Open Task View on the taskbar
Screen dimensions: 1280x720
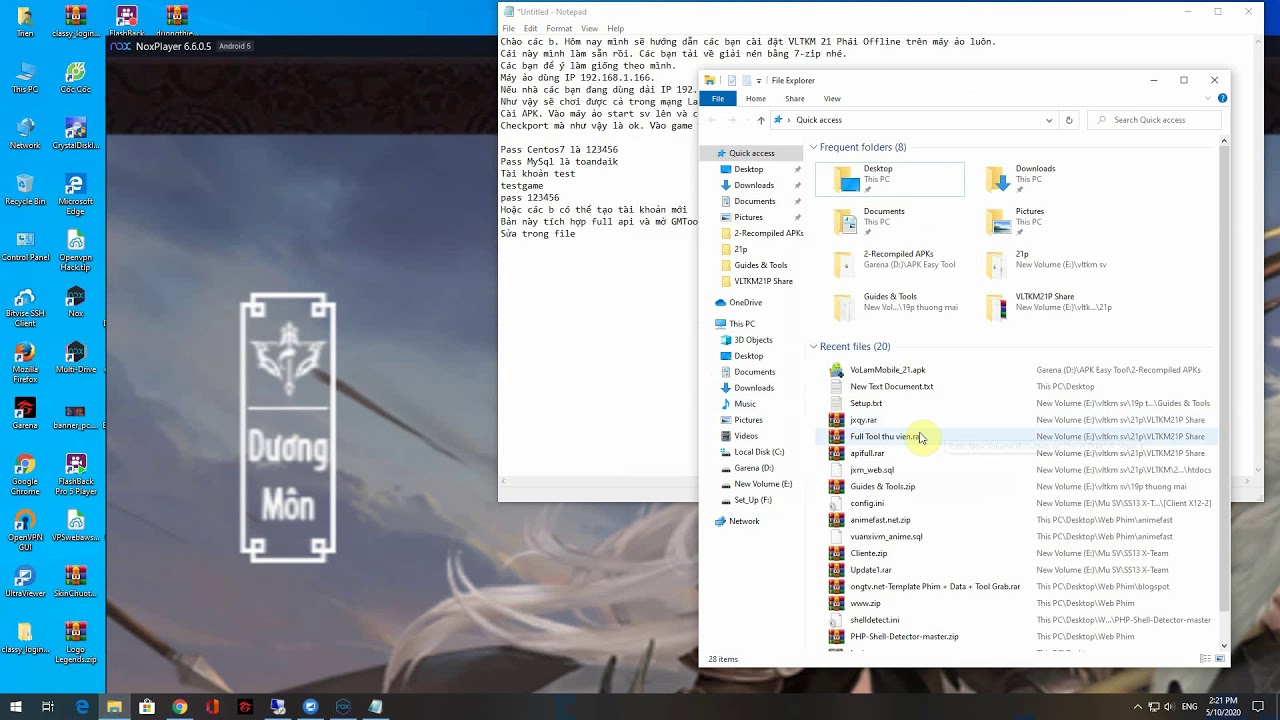coord(47,706)
